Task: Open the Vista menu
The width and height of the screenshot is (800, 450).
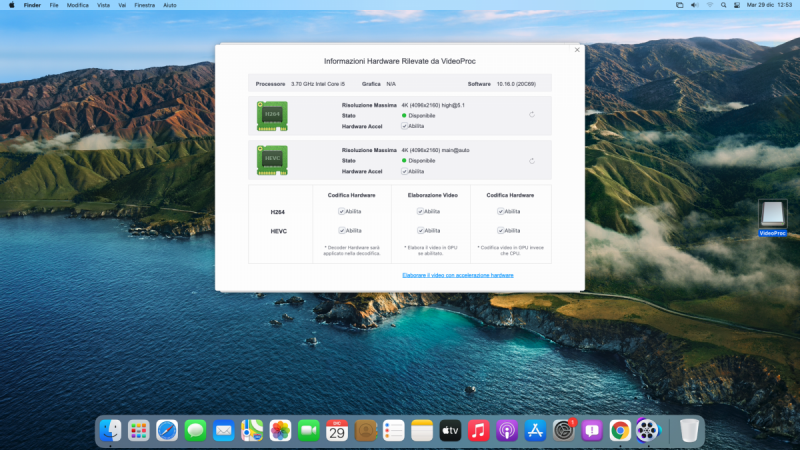Action: [104, 5]
